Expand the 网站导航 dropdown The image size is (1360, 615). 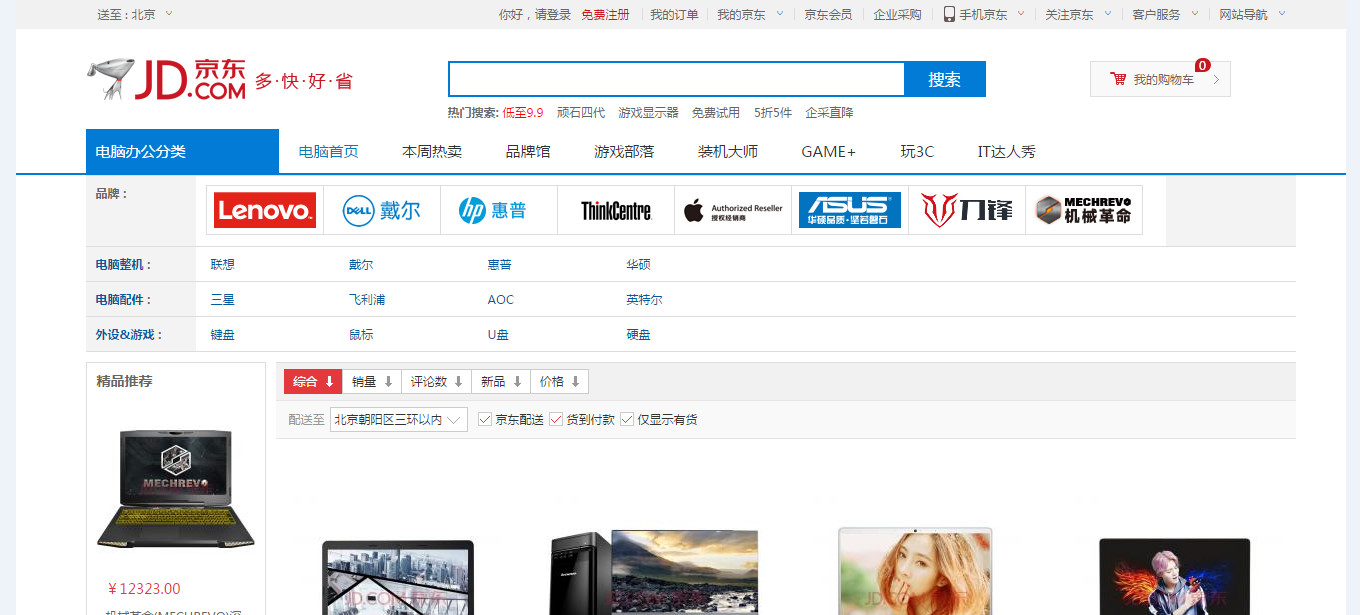1252,14
